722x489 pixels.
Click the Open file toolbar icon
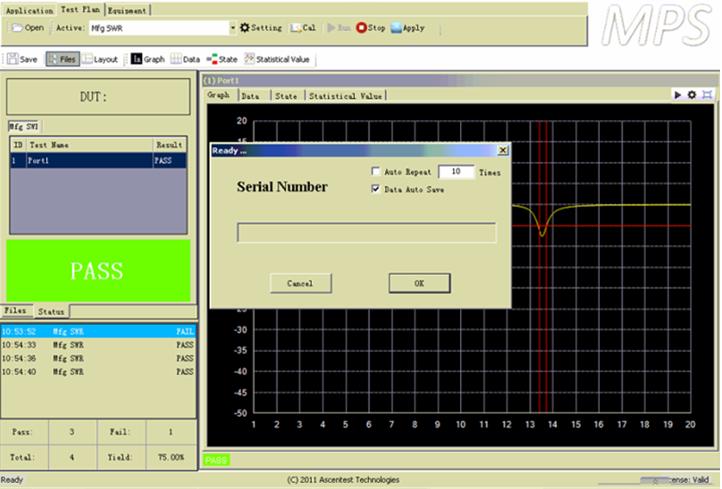click(17, 28)
